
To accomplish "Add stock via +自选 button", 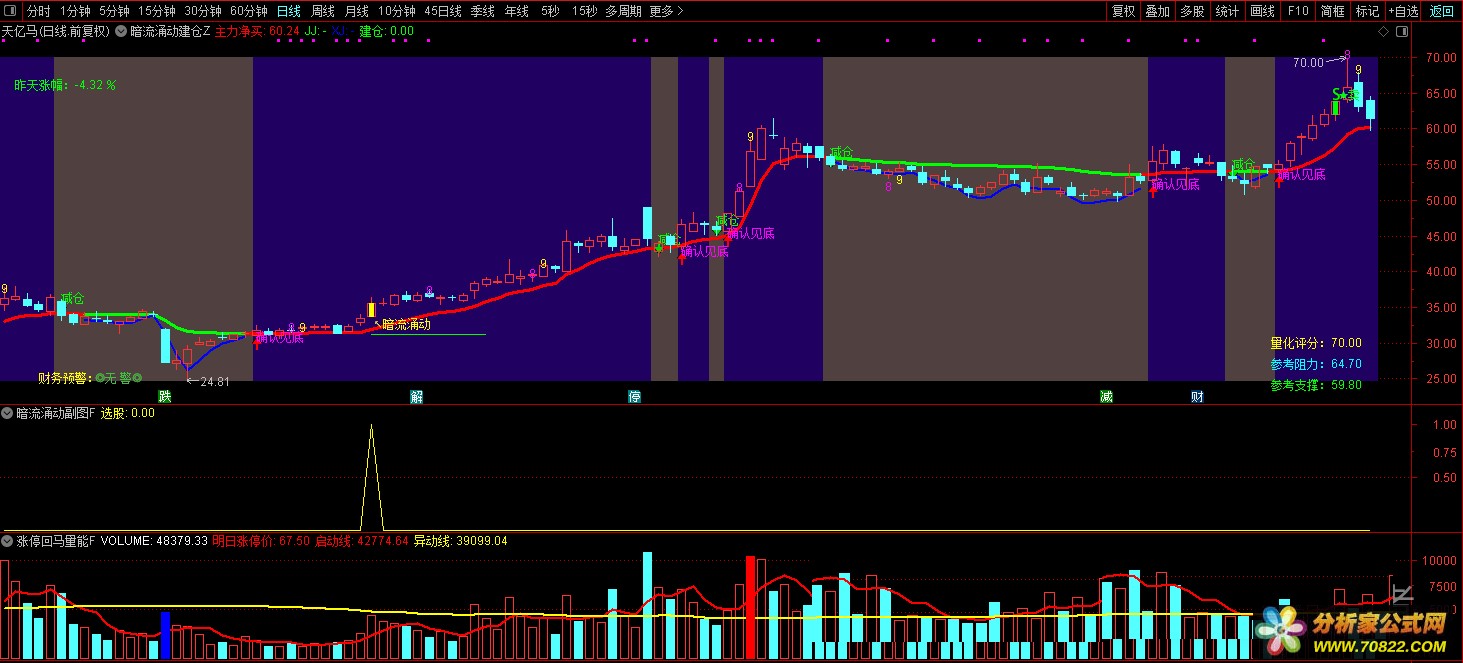I will click(1403, 11).
